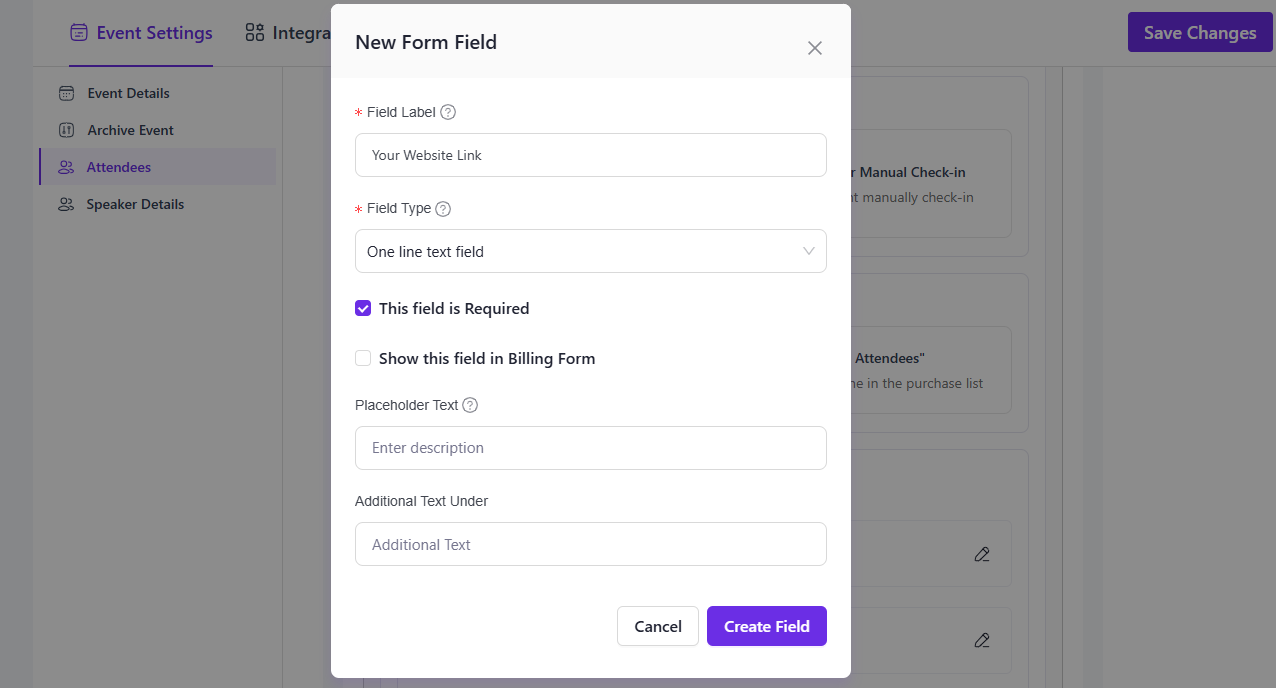Image resolution: width=1276 pixels, height=688 pixels.
Task: Click the Cancel button
Action: (x=658, y=626)
